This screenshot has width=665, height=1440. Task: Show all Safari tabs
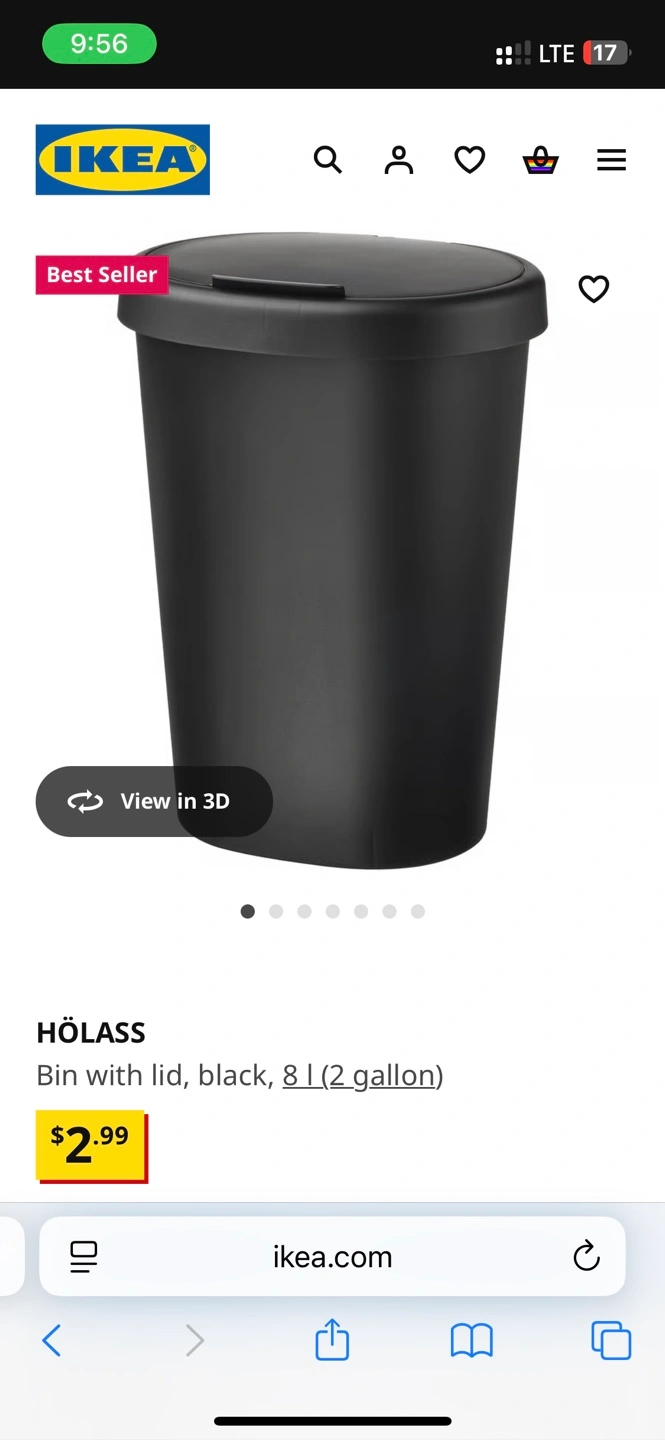click(611, 1340)
